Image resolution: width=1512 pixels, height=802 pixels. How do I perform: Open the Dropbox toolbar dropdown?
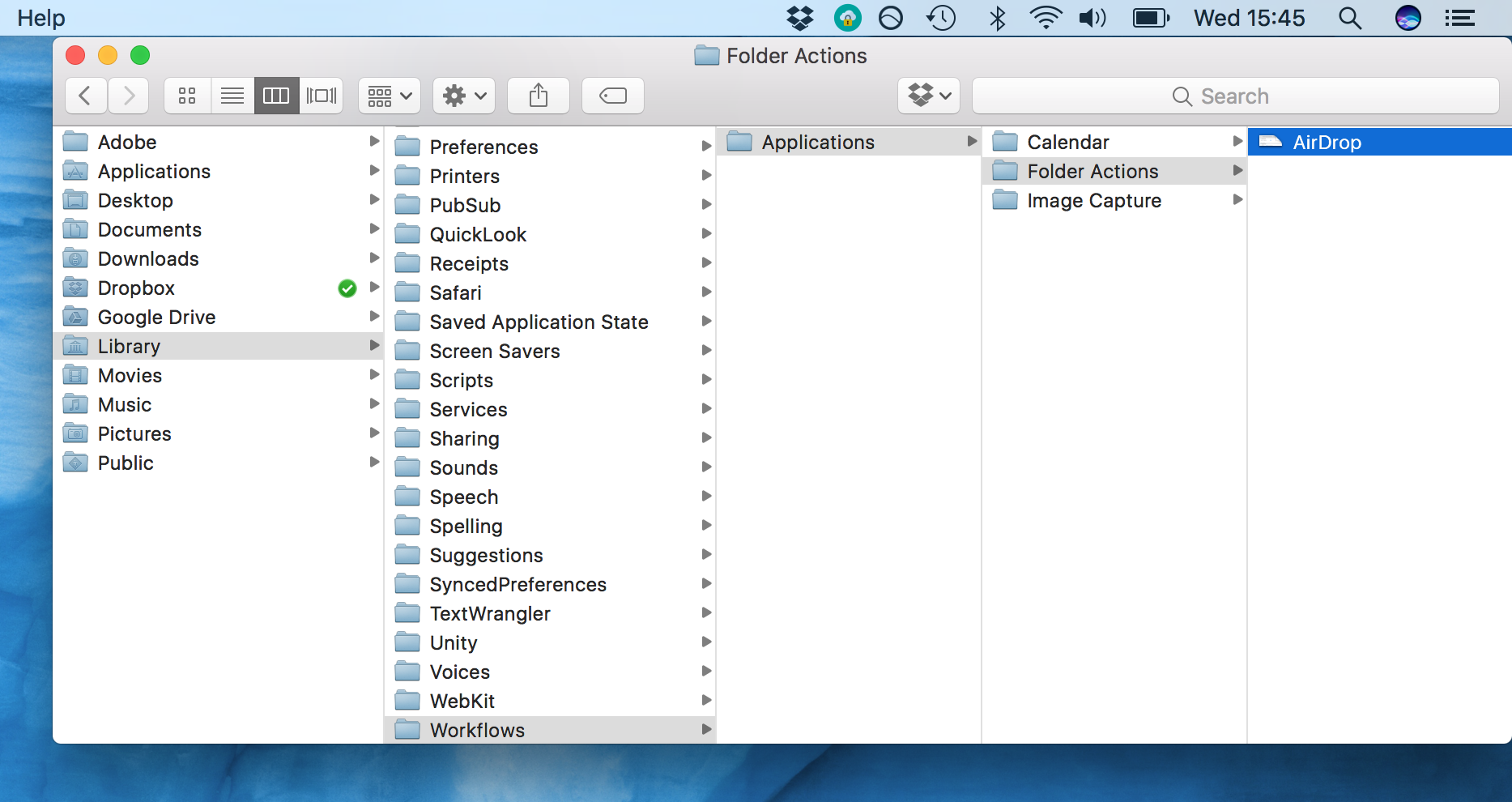(x=929, y=96)
